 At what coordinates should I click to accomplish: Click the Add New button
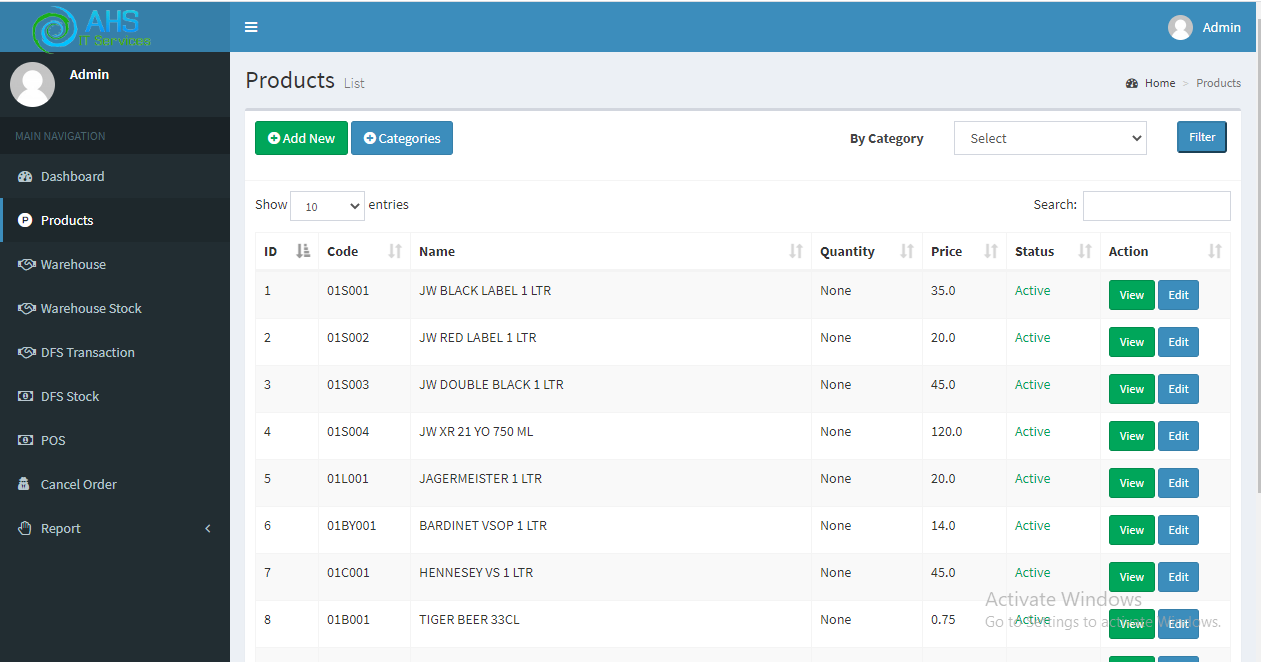point(301,139)
